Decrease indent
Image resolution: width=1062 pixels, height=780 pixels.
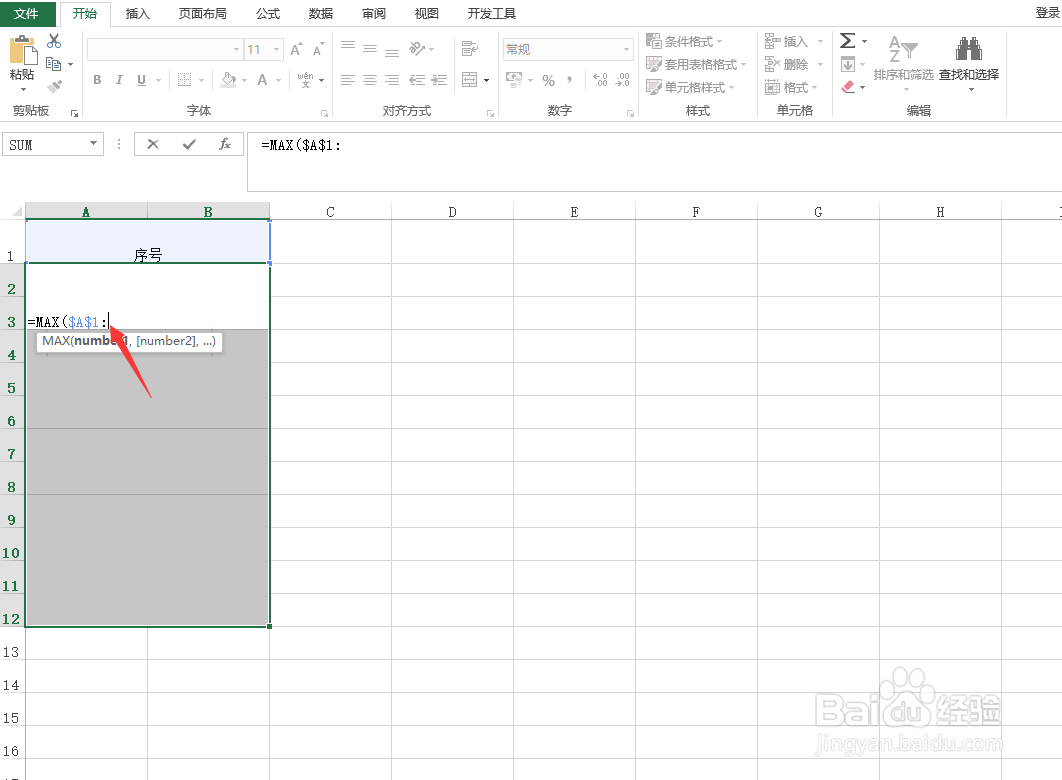pyautogui.click(x=417, y=80)
